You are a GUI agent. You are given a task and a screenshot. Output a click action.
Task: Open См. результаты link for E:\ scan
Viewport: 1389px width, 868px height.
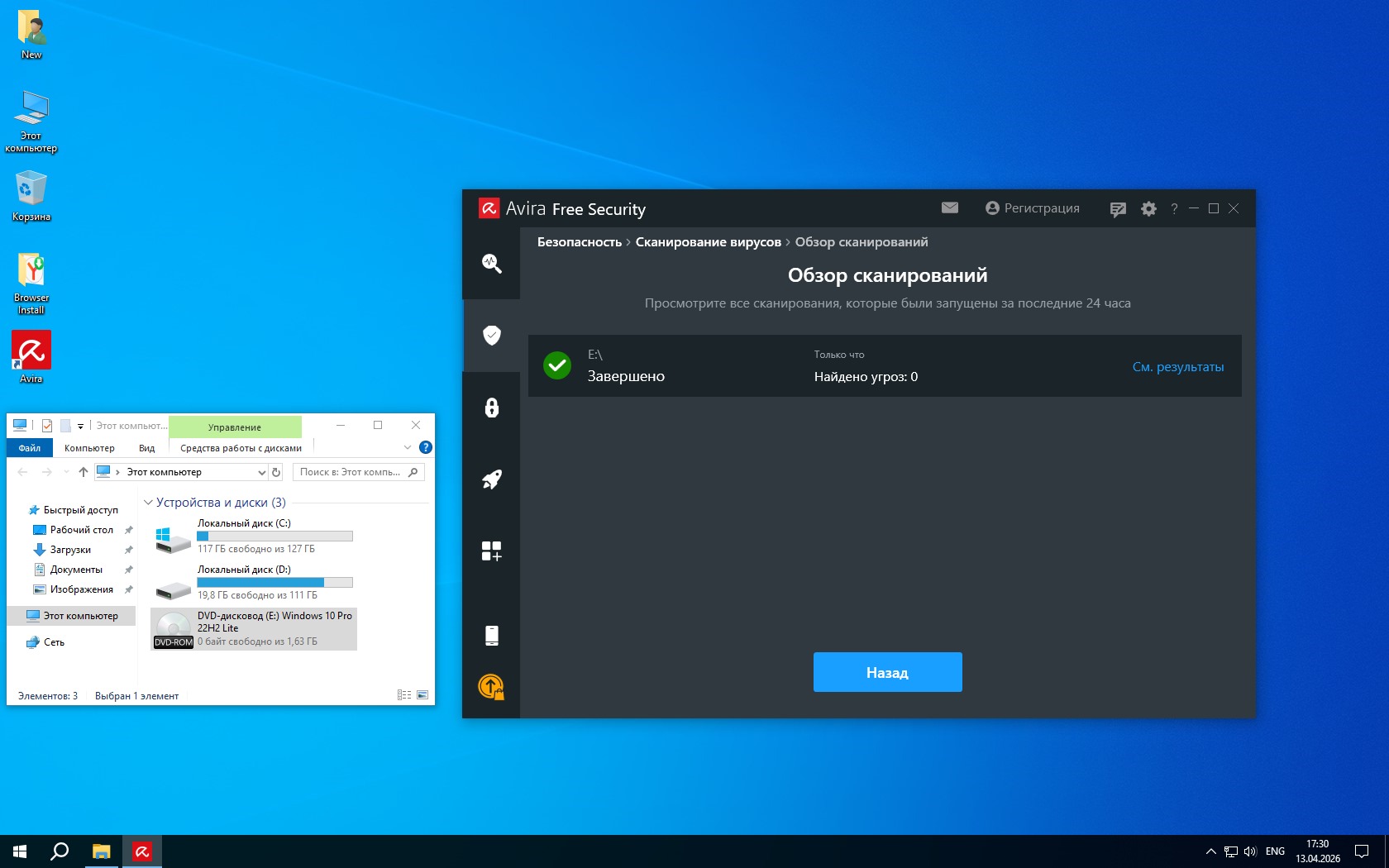1177,367
